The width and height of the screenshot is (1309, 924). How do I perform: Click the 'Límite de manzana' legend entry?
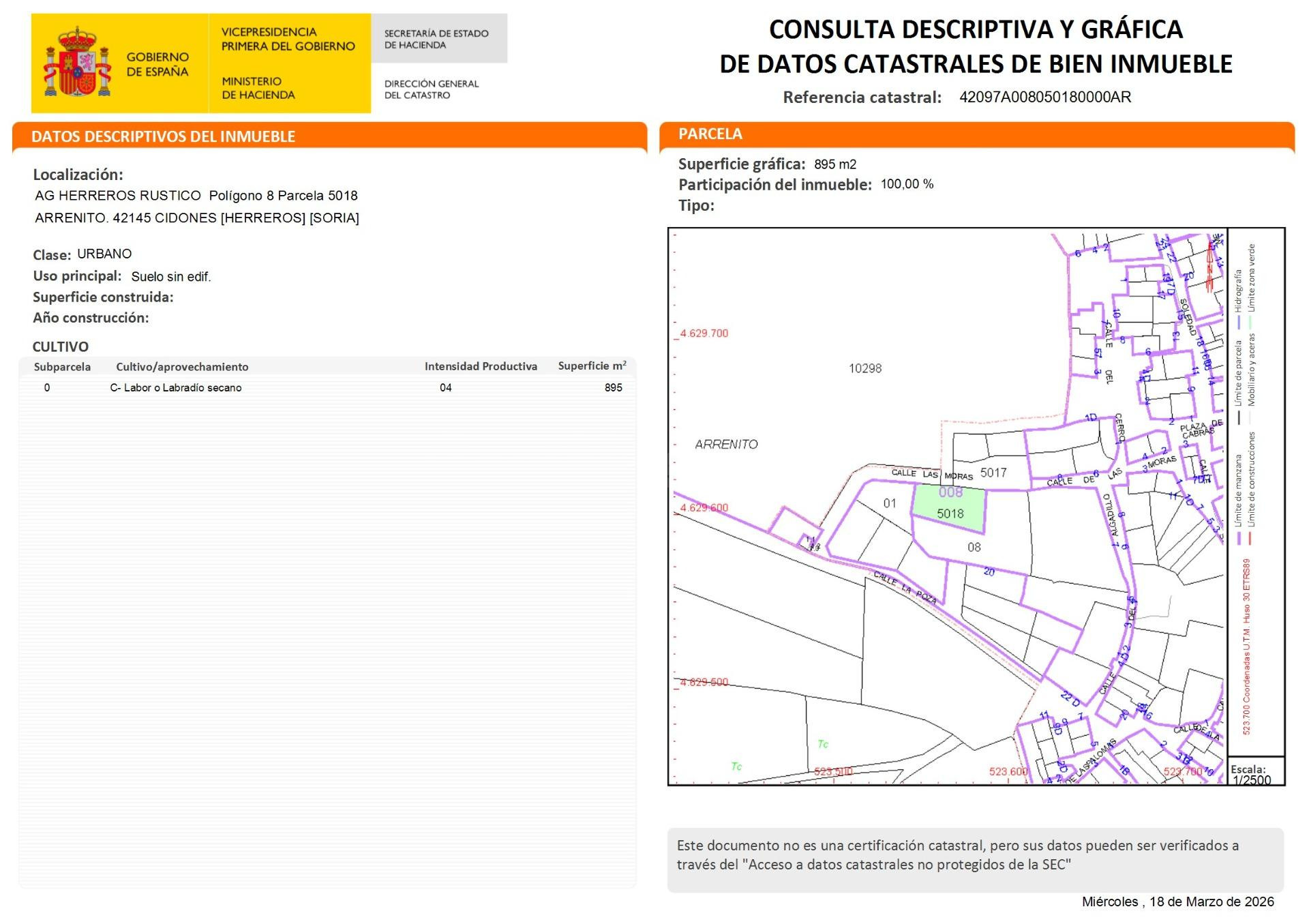(1239, 500)
